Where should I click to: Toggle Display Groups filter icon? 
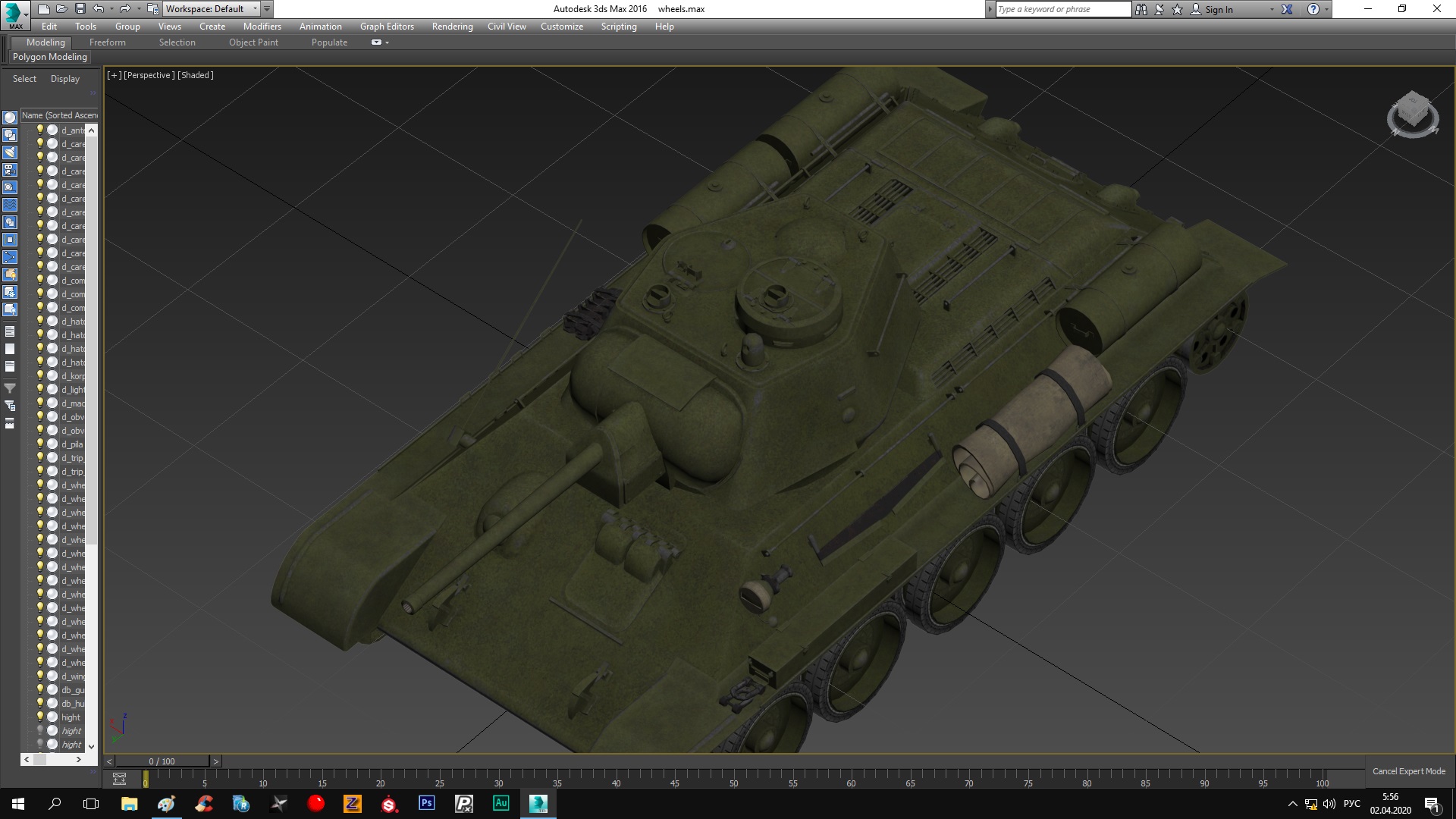(10, 222)
